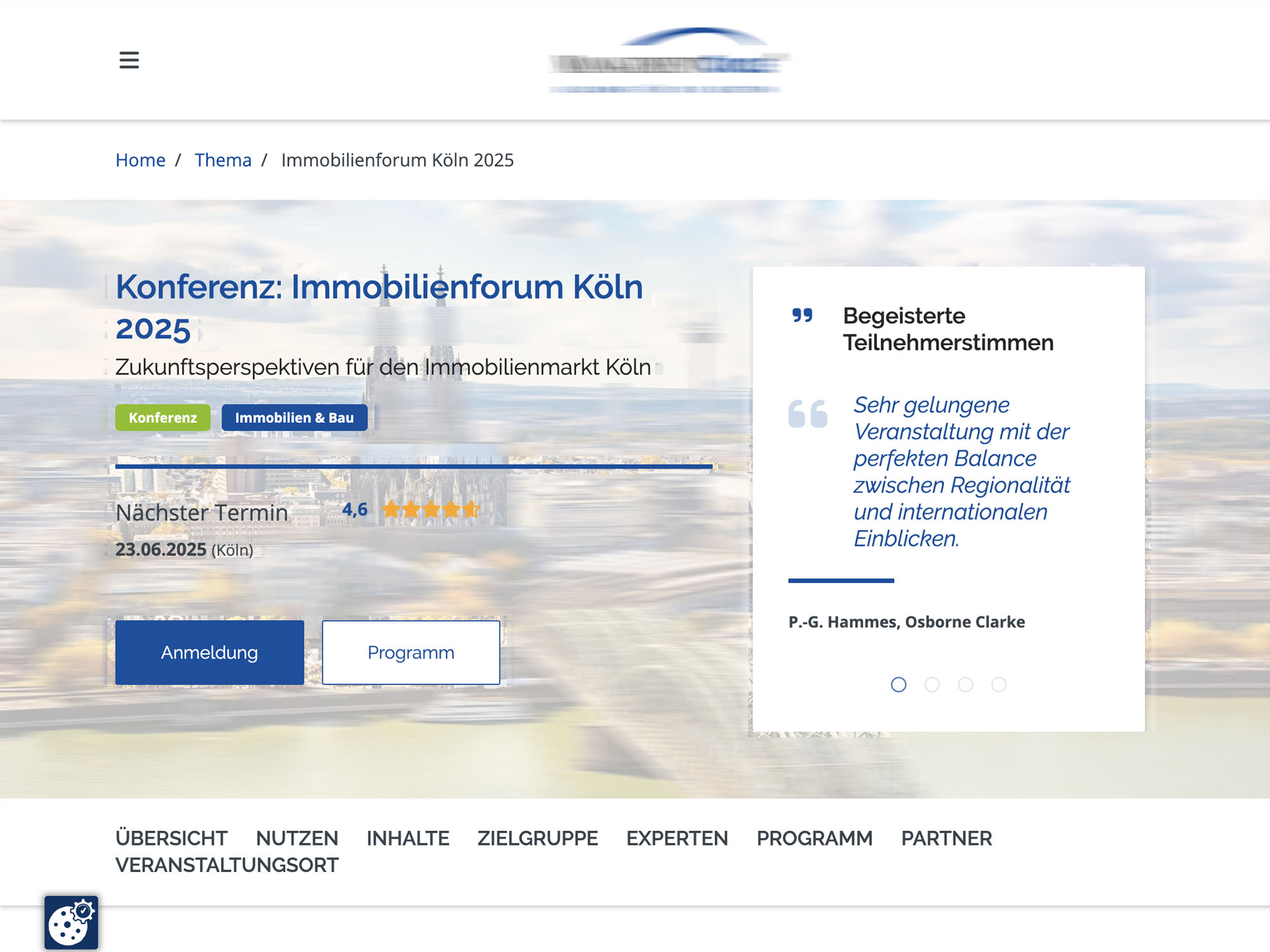Show the third testimonial slide dot
The height and width of the screenshot is (952, 1270).
965,684
